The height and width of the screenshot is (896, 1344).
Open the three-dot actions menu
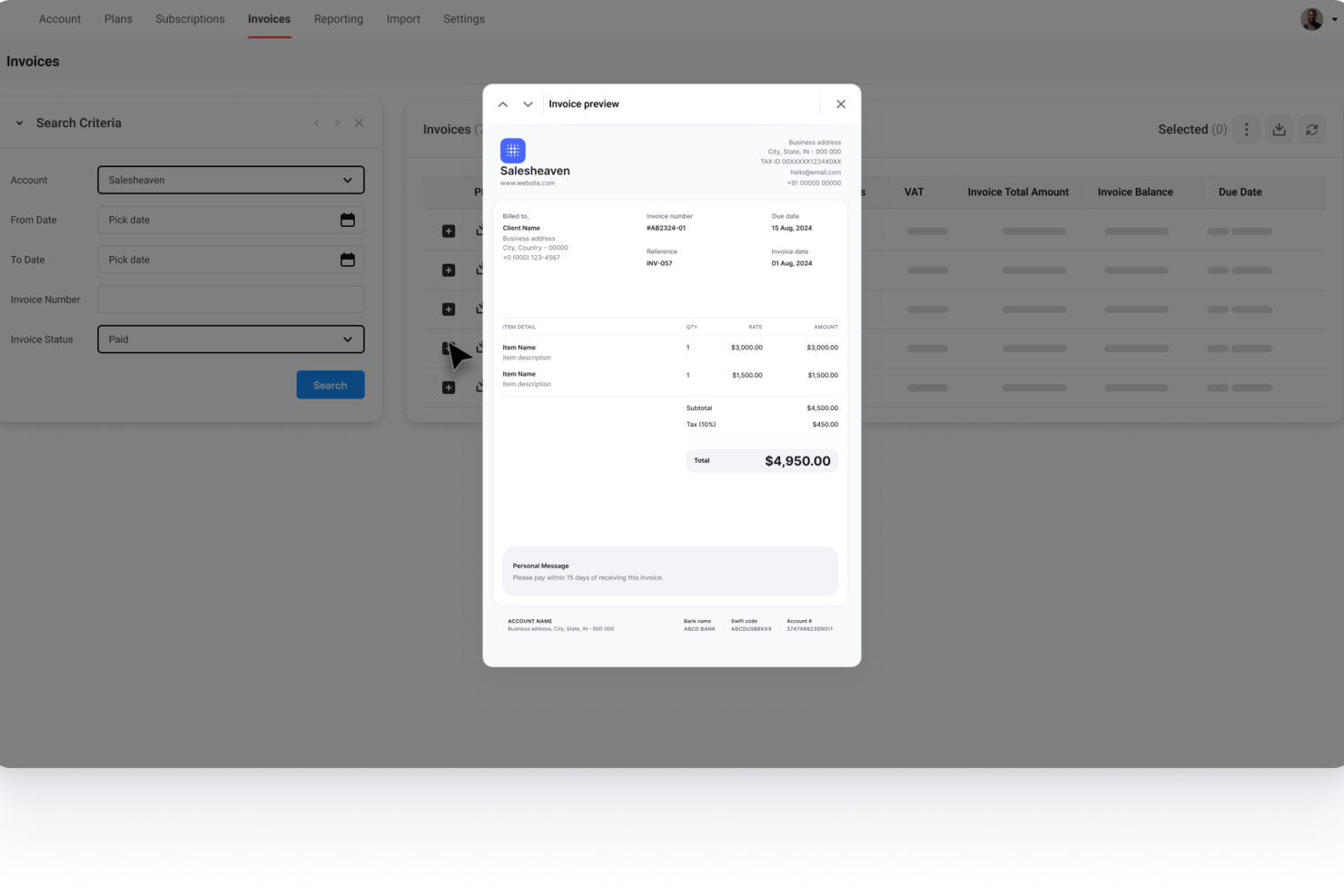(1246, 129)
